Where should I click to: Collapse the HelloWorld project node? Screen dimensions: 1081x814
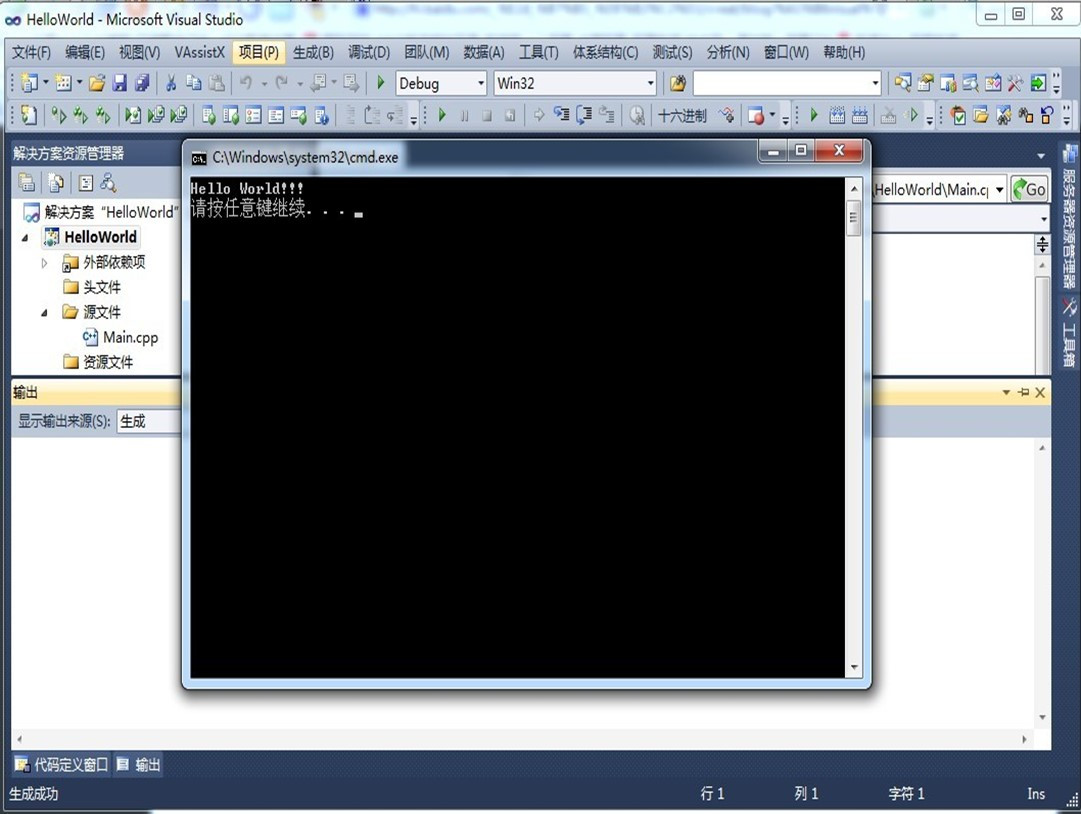point(26,238)
